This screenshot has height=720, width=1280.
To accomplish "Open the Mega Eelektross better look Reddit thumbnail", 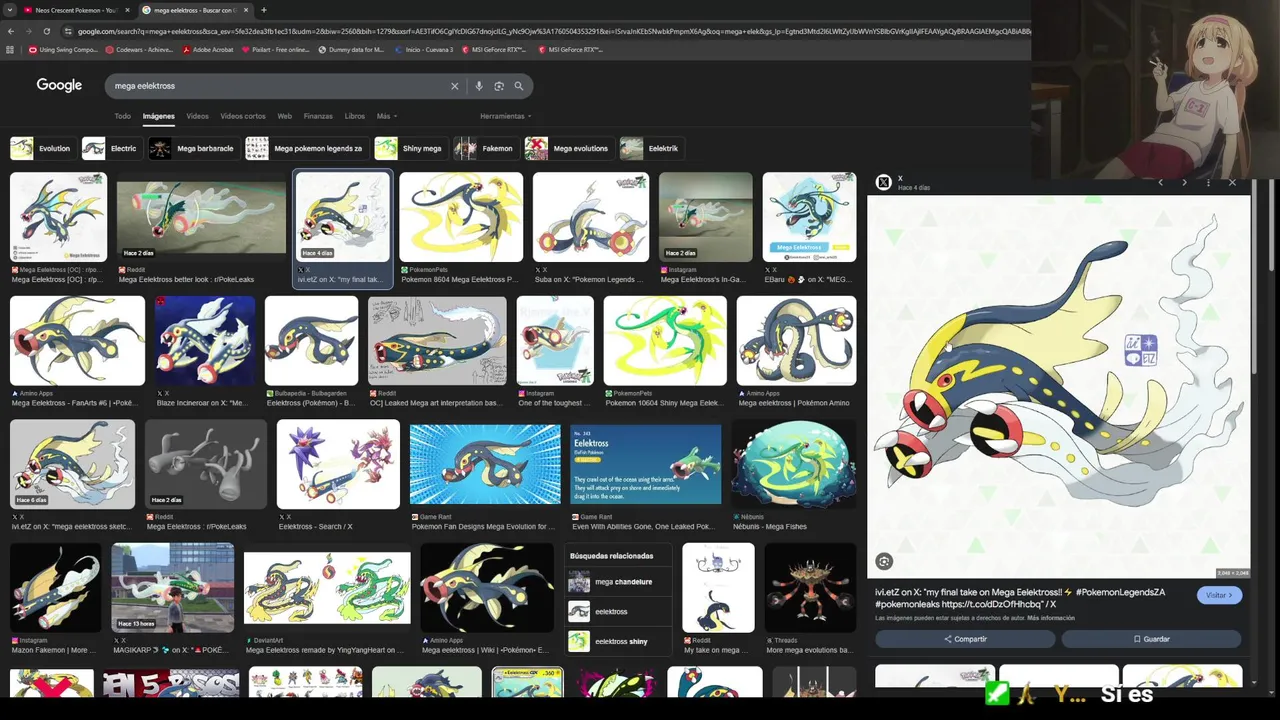I will coord(201,217).
